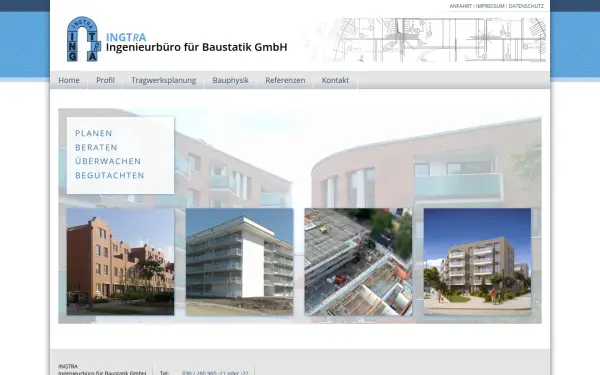Image resolution: width=600 pixels, height=375 pixels.
Task: Go to Tragwerksplanung page
Action: click(x=163, y=80)
